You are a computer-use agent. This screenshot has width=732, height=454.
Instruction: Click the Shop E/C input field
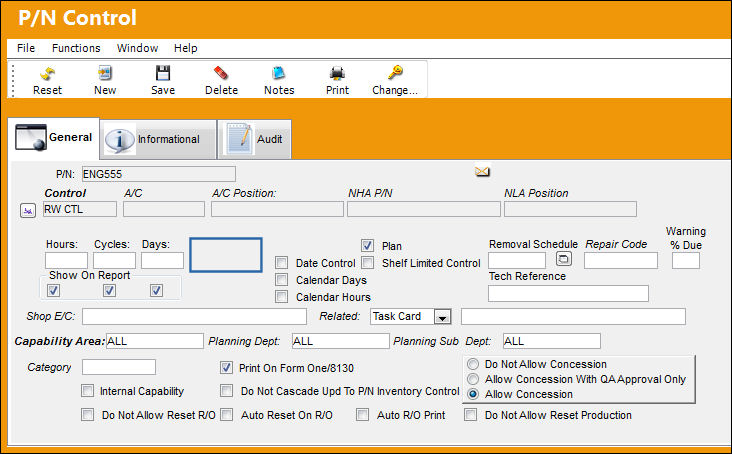point(195,316)
